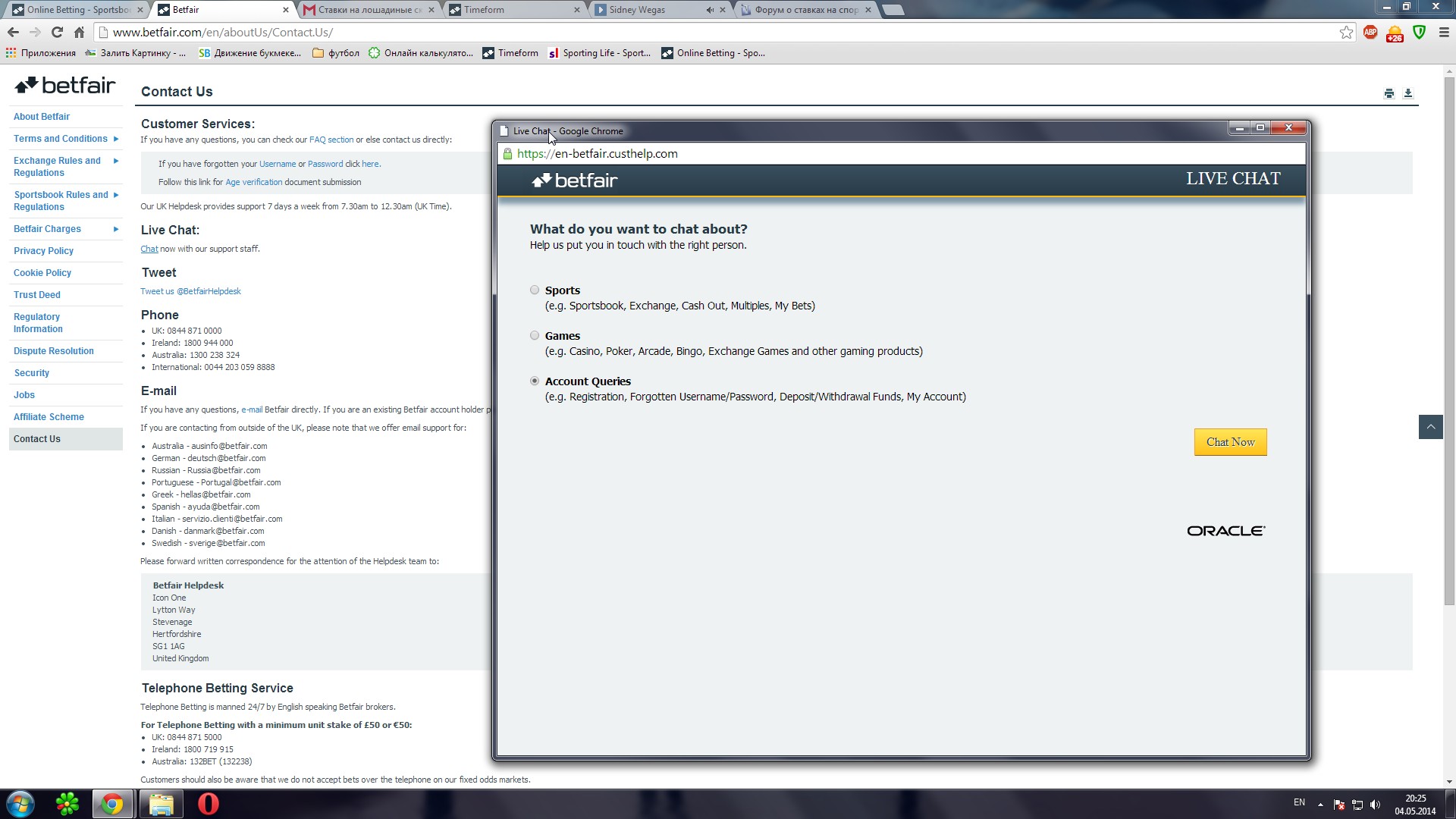This screenshot has height=819, width=1456.
Task: Click the scroll-to-top arrow button
Action: click(1431, 427)
